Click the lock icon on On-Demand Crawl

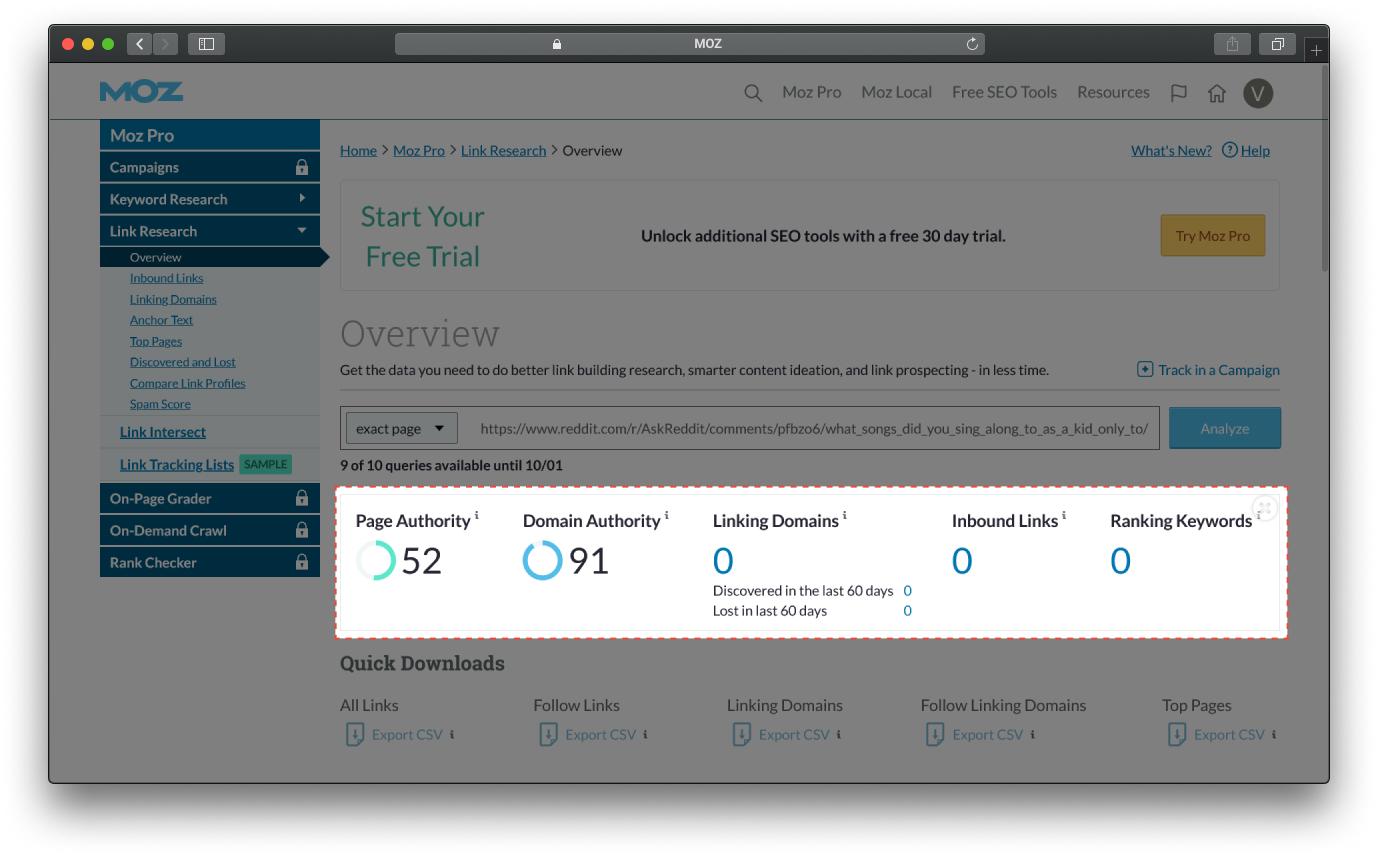tap(302, 530)
